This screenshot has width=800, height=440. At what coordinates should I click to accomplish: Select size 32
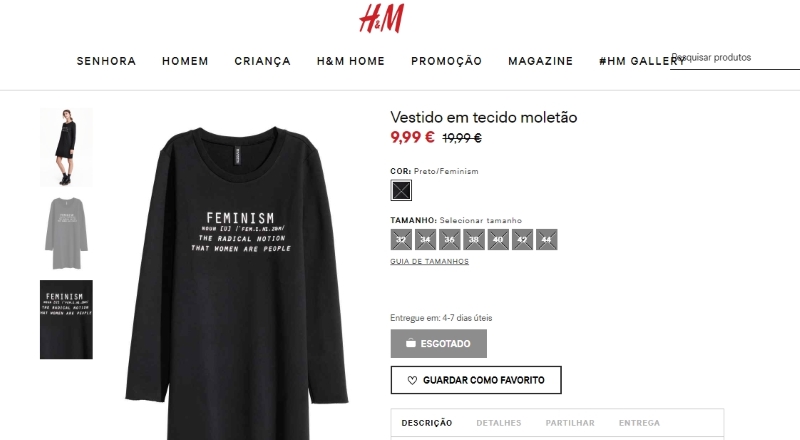[x=401, y=239]
